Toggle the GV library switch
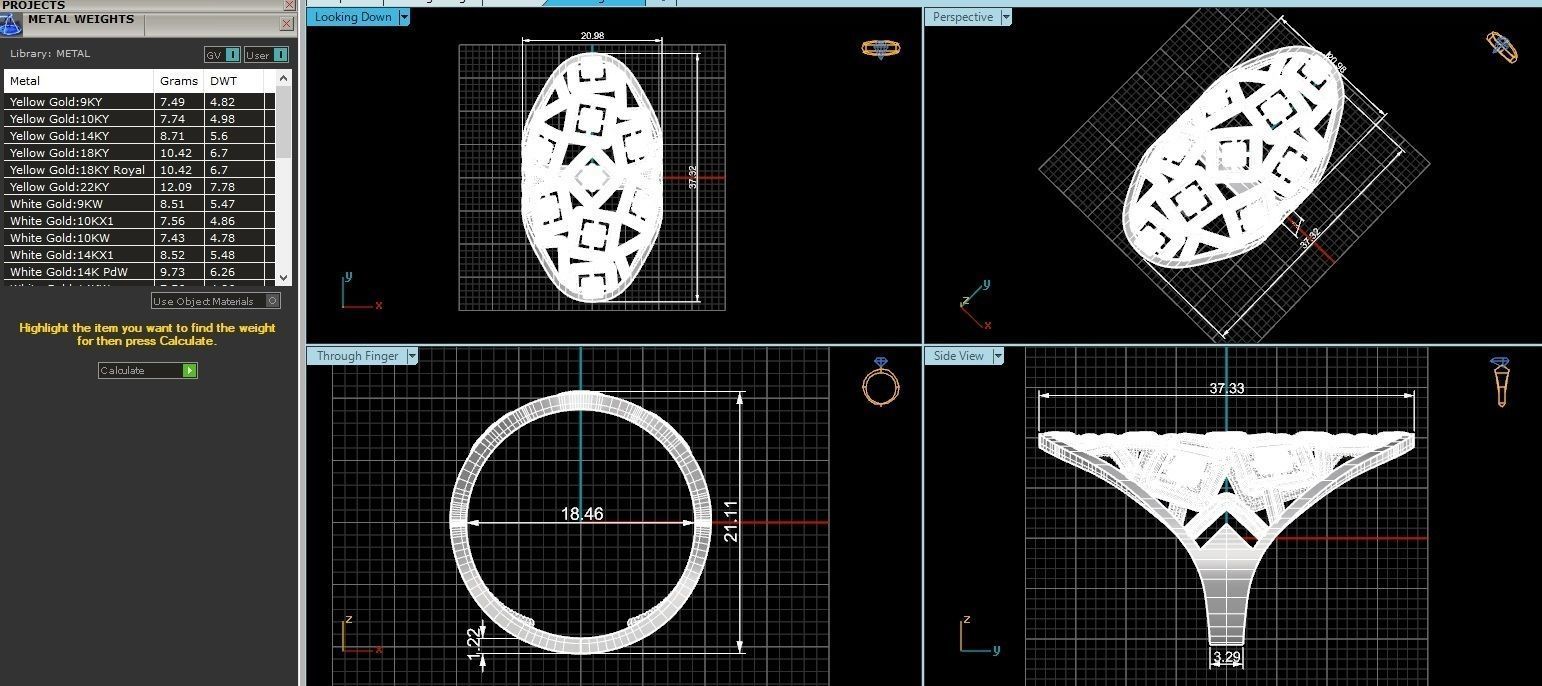 point(222,55)
